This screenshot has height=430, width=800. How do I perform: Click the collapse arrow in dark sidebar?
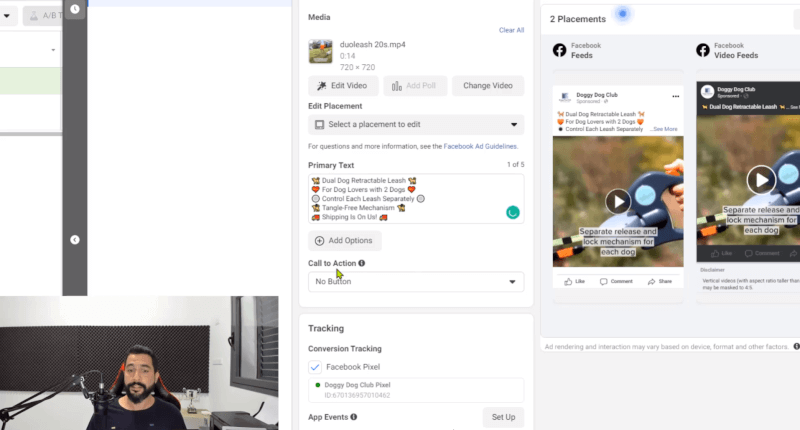coord(74,240)
